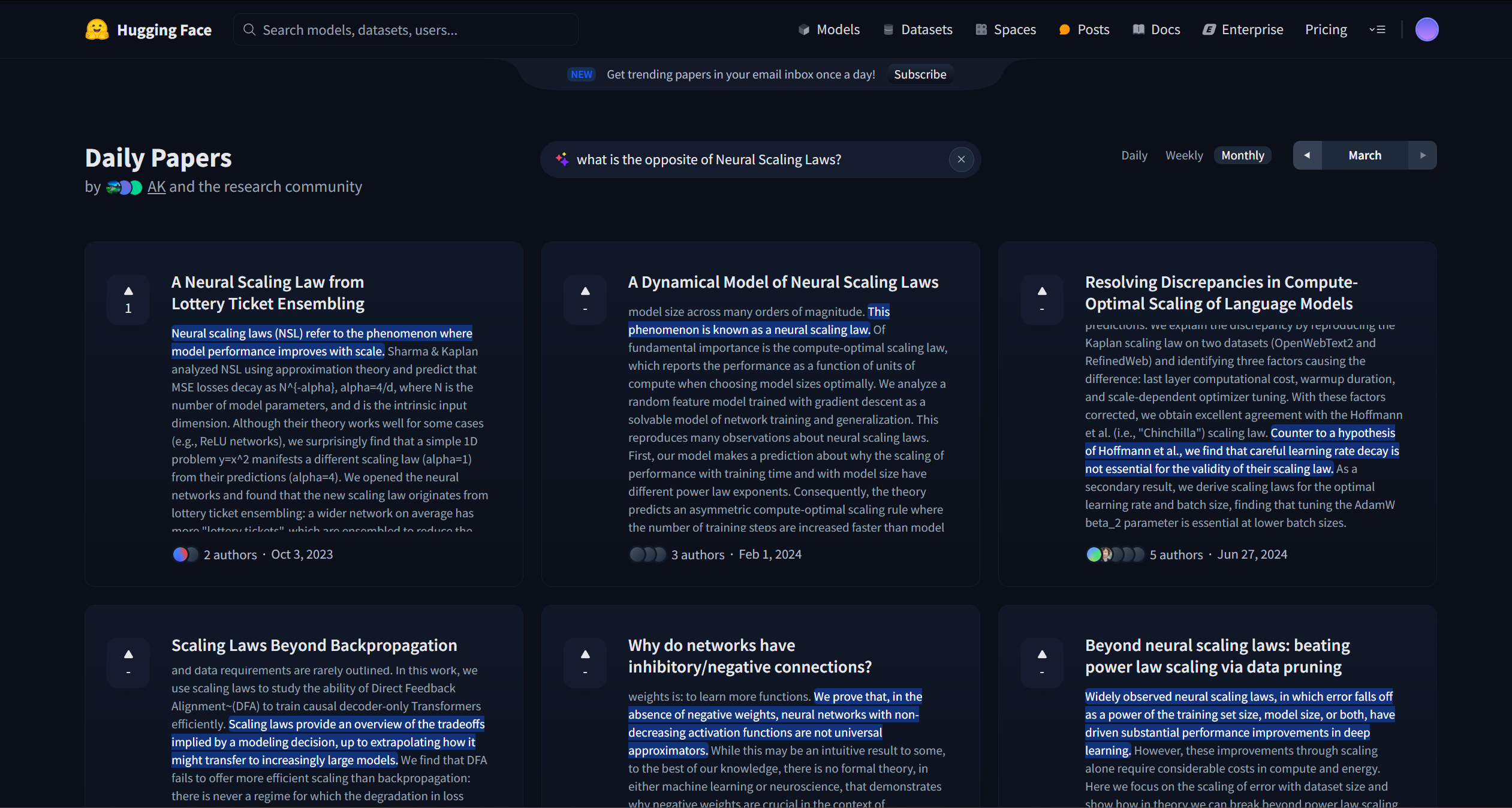Click the search magnifier icon

(x=249, y=29)
